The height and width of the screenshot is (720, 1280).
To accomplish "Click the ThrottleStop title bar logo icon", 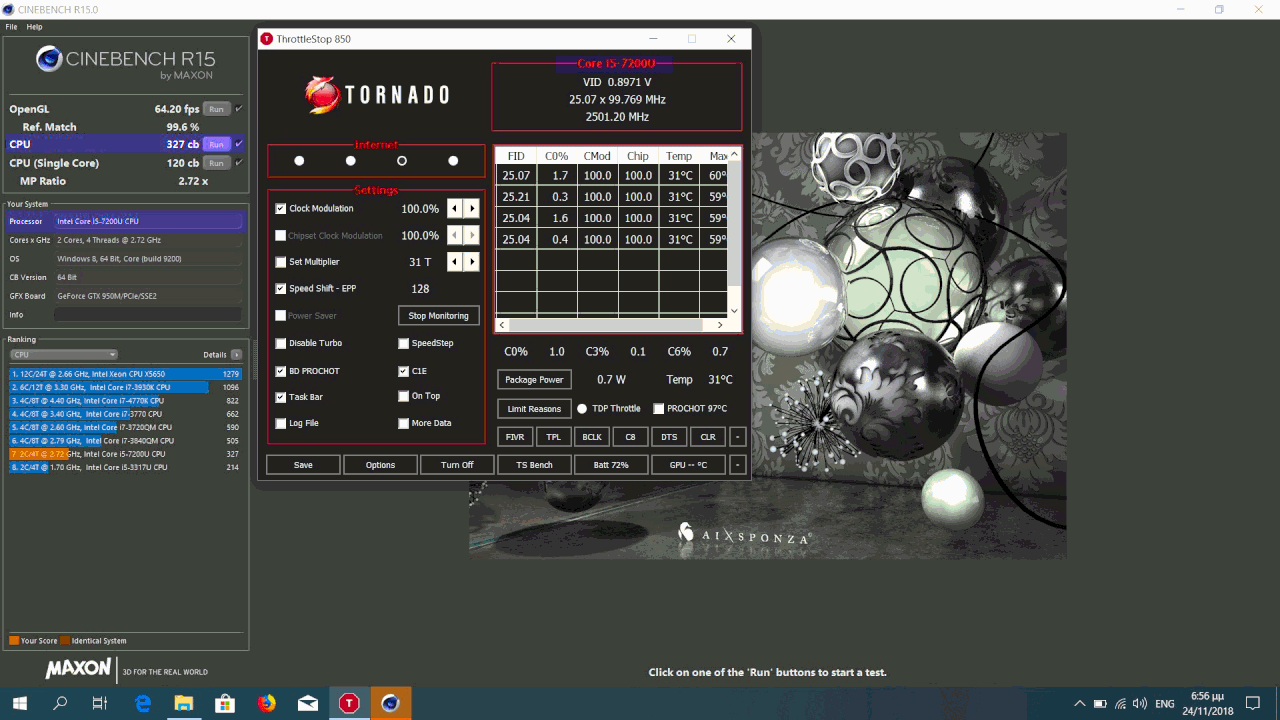I will tap(266, 39).
